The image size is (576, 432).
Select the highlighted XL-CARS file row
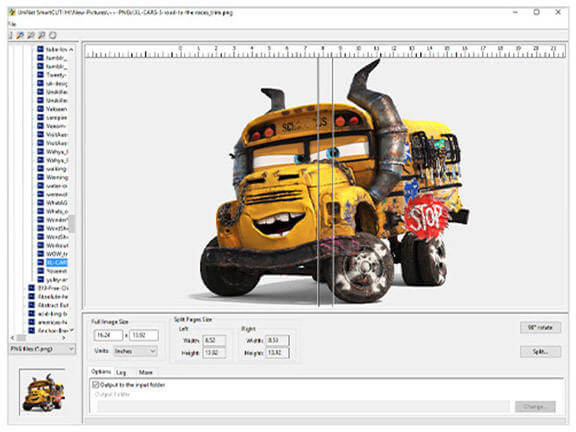coord(57,262)
